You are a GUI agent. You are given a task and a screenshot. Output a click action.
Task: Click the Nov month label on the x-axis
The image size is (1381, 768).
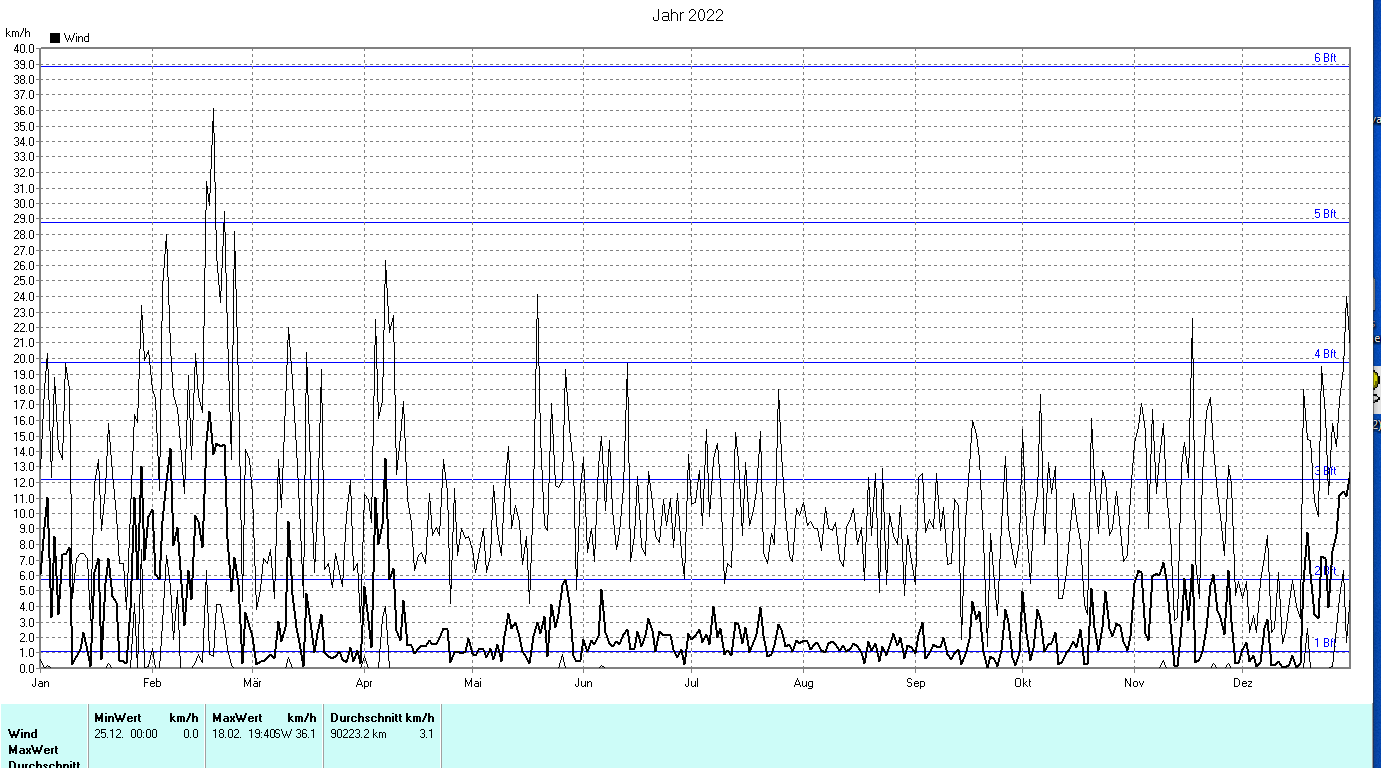pyautogui.click(x=1134, y=683)
